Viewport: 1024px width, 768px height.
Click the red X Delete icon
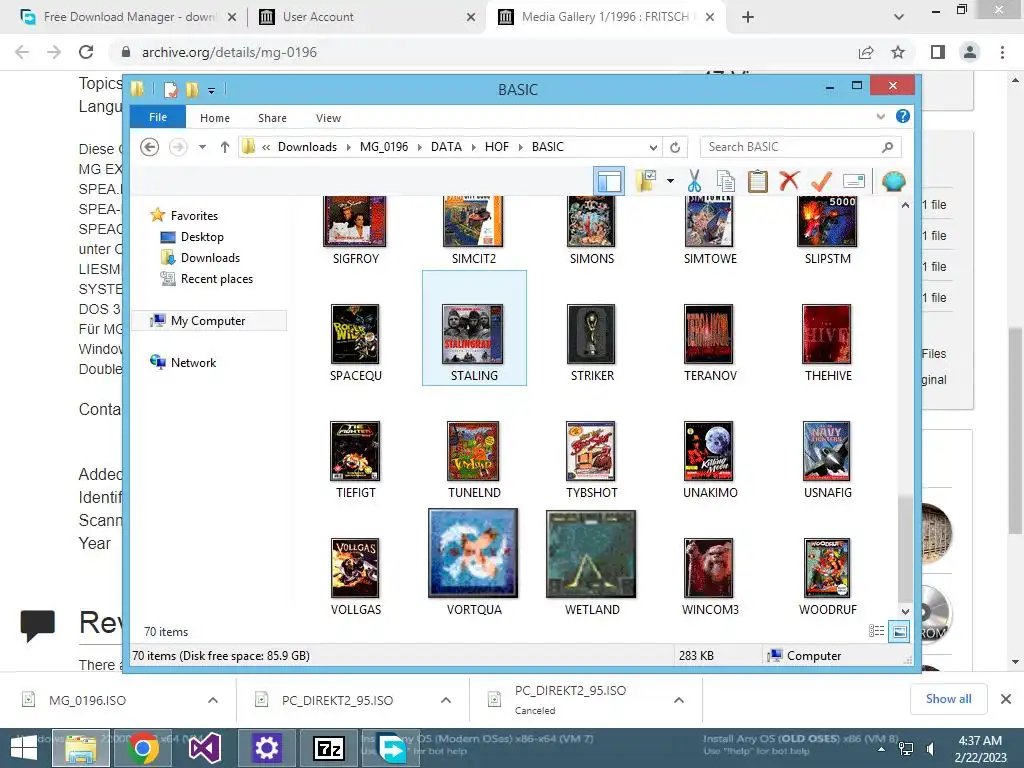[789, 180]
